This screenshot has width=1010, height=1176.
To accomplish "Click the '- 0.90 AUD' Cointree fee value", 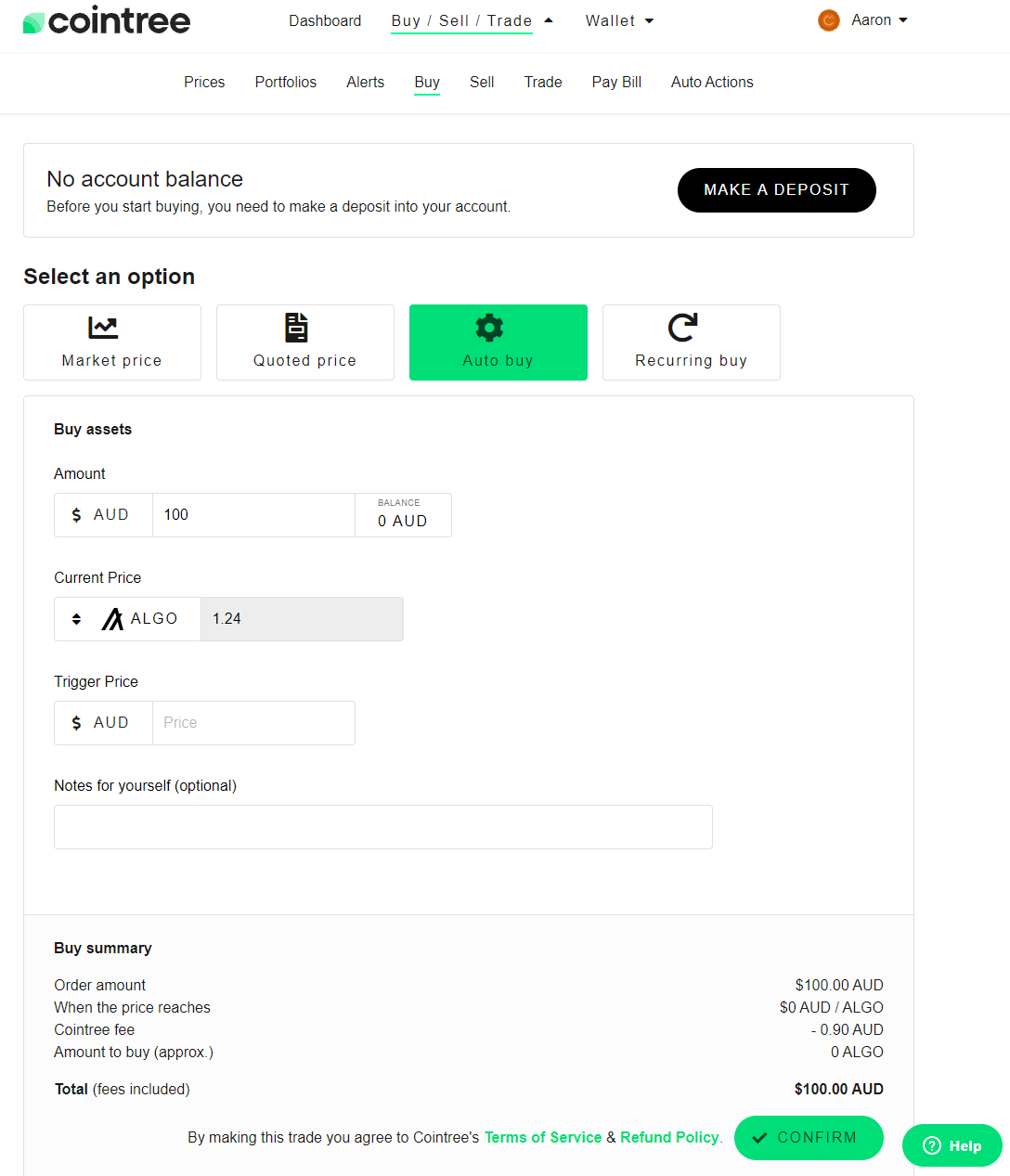I will coord(848,1030).
